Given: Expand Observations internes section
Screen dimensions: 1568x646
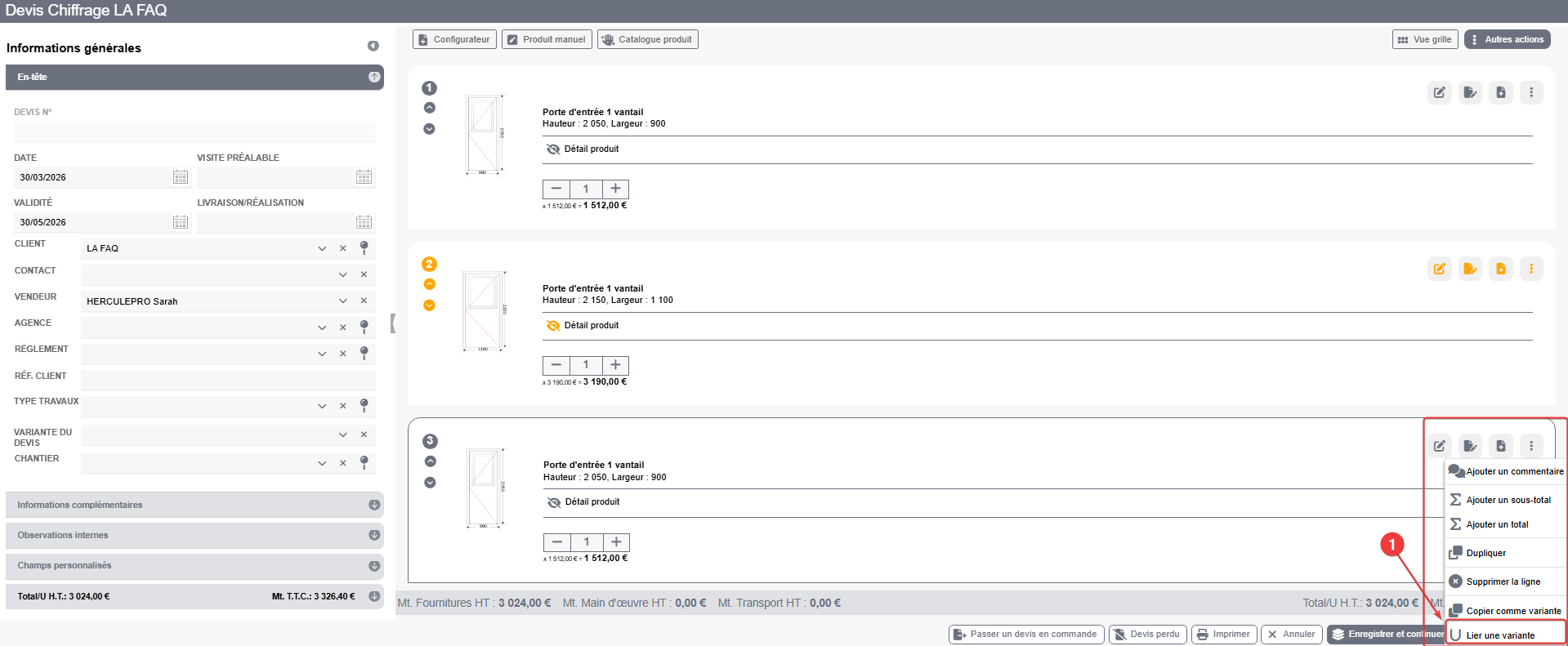Looking at the screenshot, I should tap(194, 535).
